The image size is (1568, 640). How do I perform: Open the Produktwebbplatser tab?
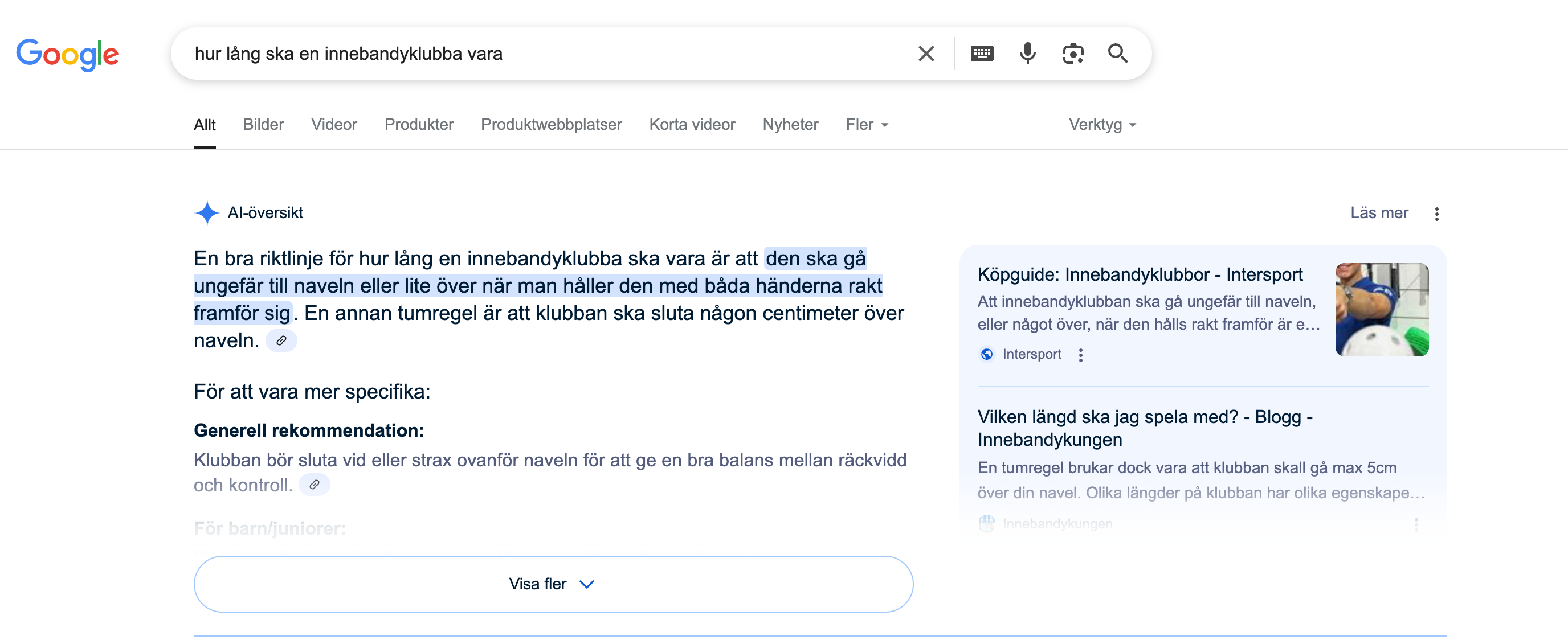(x=552, y=125)
